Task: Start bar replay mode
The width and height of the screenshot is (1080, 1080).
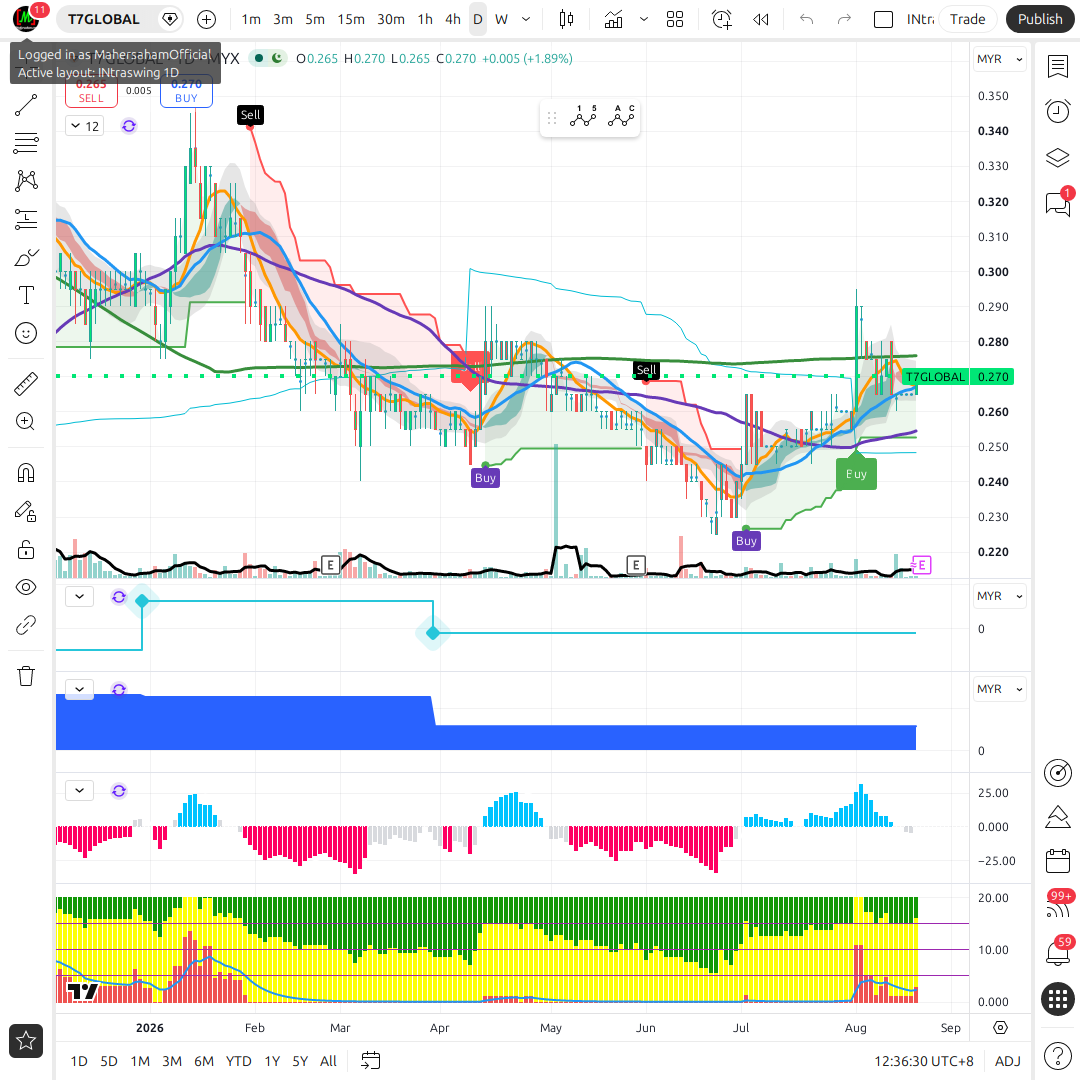Action: pos(760,19)
